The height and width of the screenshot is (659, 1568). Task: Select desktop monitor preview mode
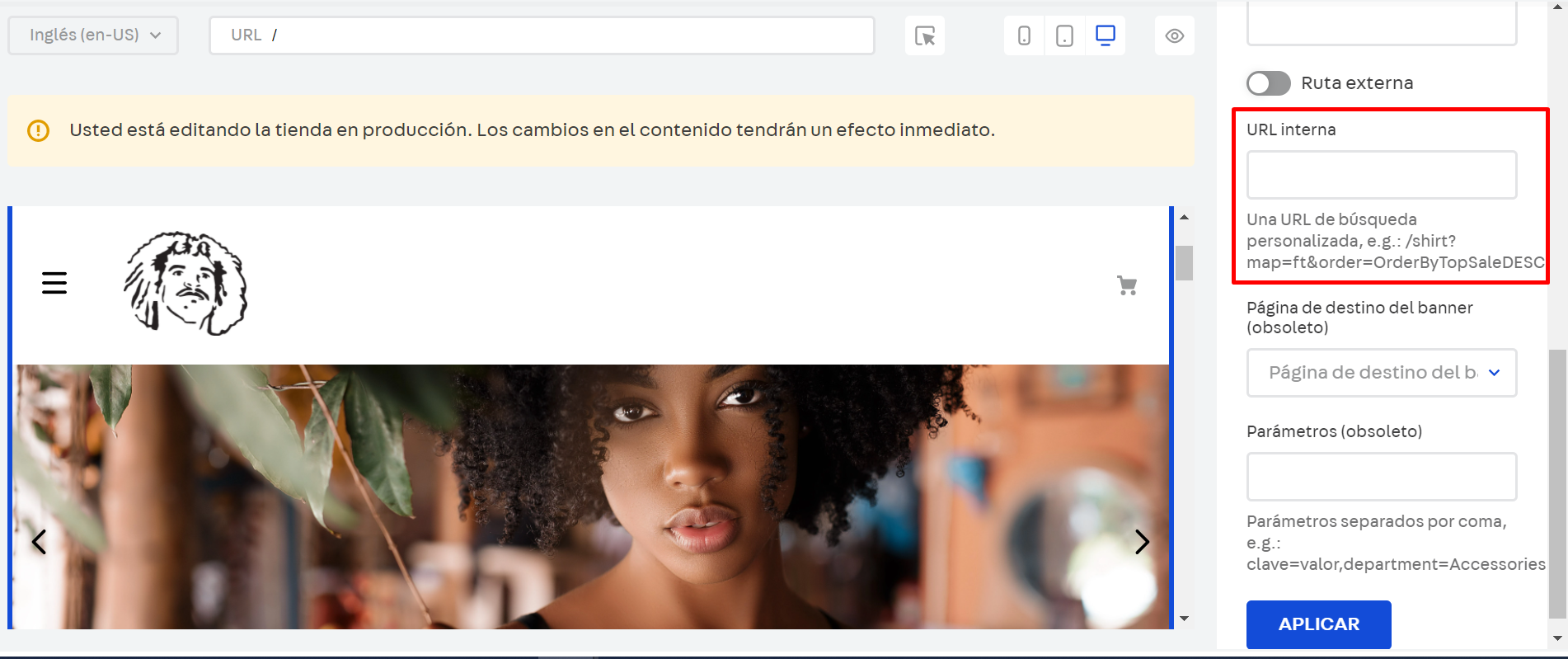1105,35
